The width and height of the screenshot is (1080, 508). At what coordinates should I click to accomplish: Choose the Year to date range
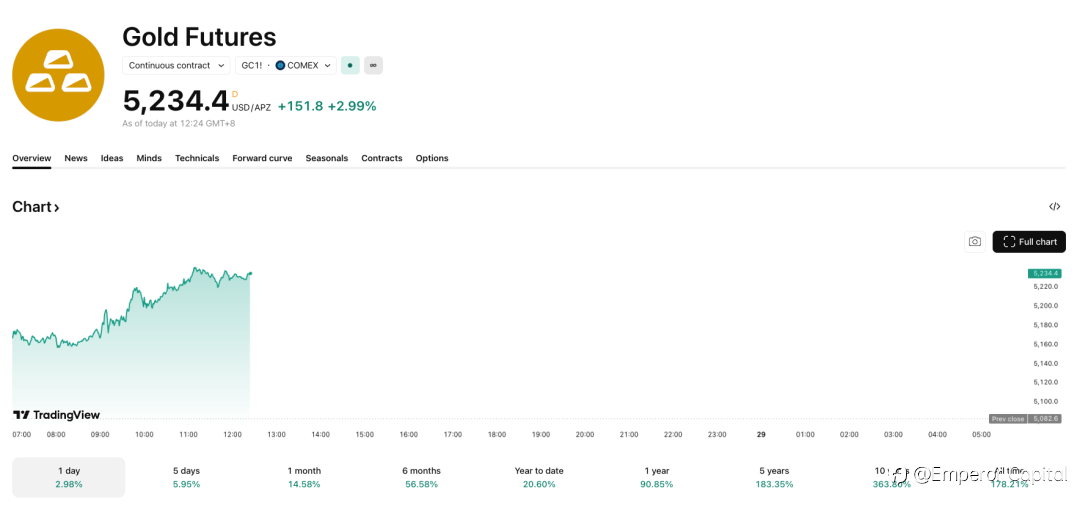click(x=539, y=477)
